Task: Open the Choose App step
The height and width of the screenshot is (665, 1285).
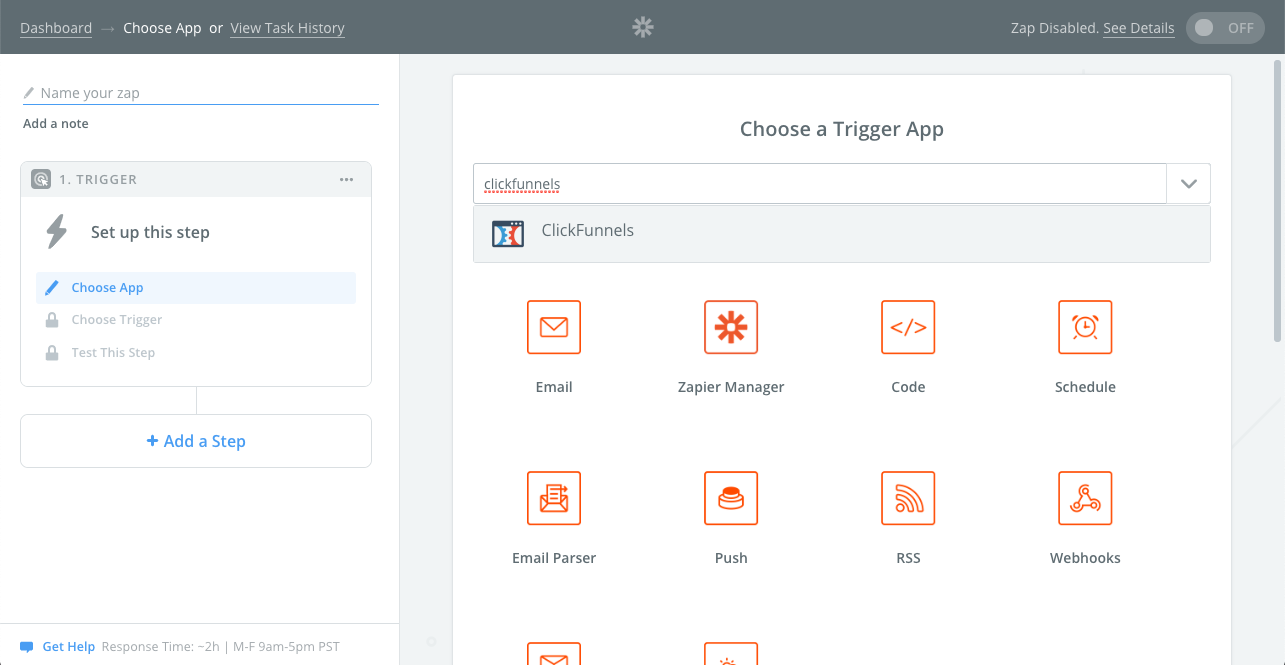Action: 196,288
